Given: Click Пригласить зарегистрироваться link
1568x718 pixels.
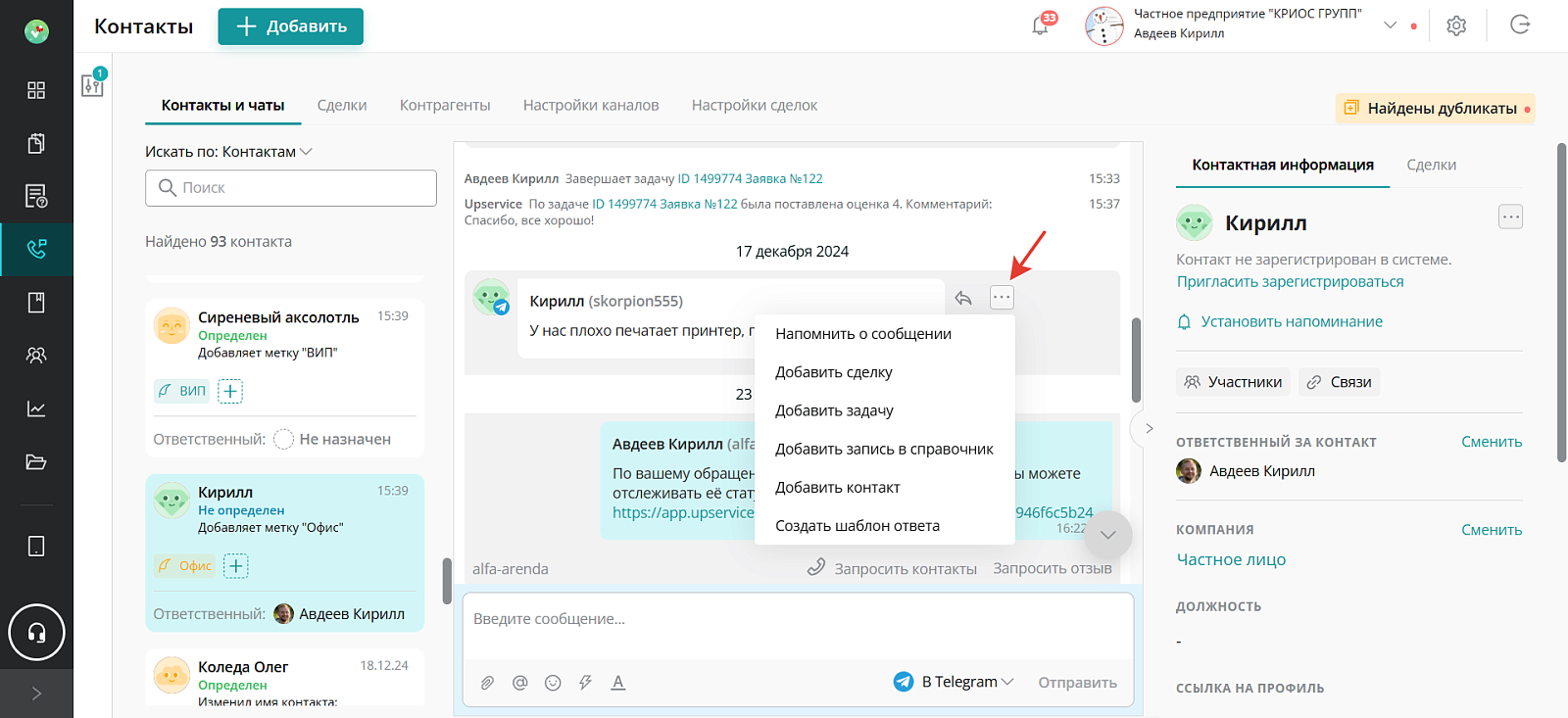Looking at the screenshot, I should coord(1291,281).
